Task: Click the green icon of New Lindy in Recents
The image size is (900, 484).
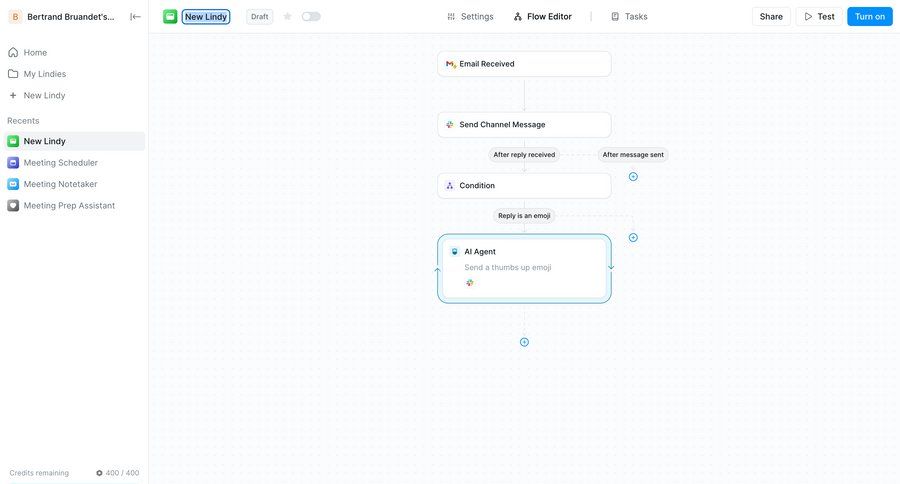Action: pos(13,141)
